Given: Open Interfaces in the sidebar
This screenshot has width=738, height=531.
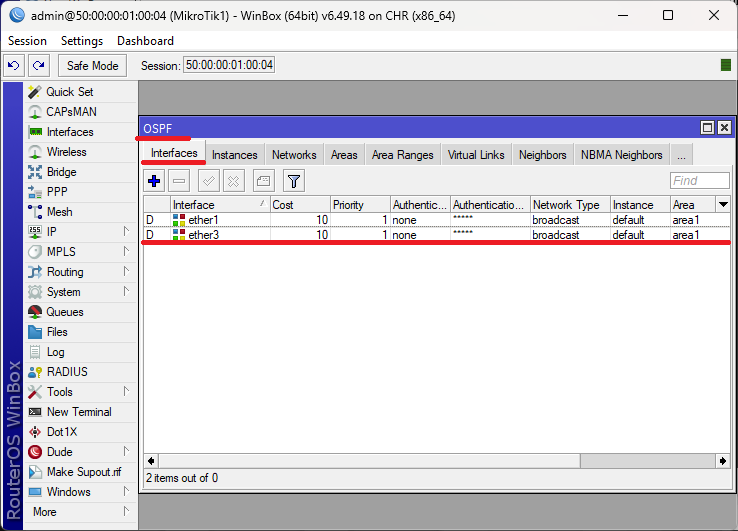Looking at the screenshot, I should (69, 132).
